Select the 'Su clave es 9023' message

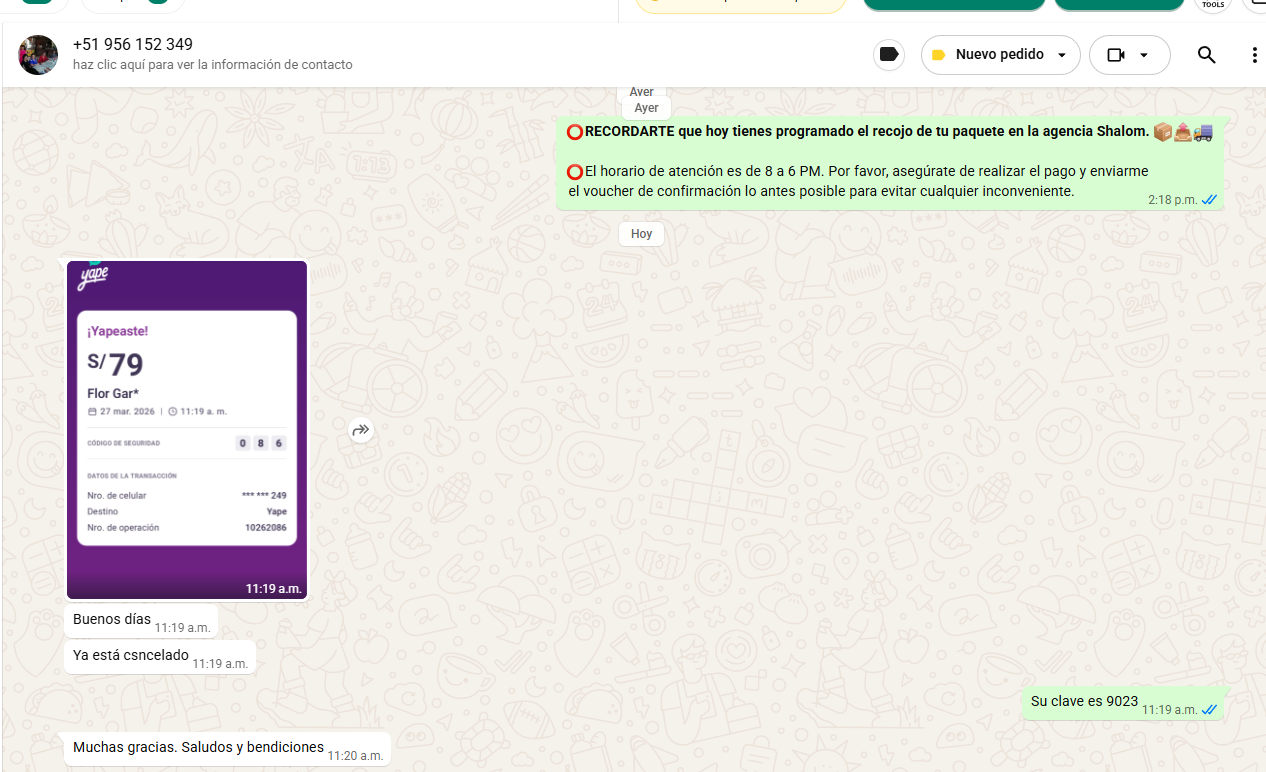pyautogui.click(x=1084, y=702)
